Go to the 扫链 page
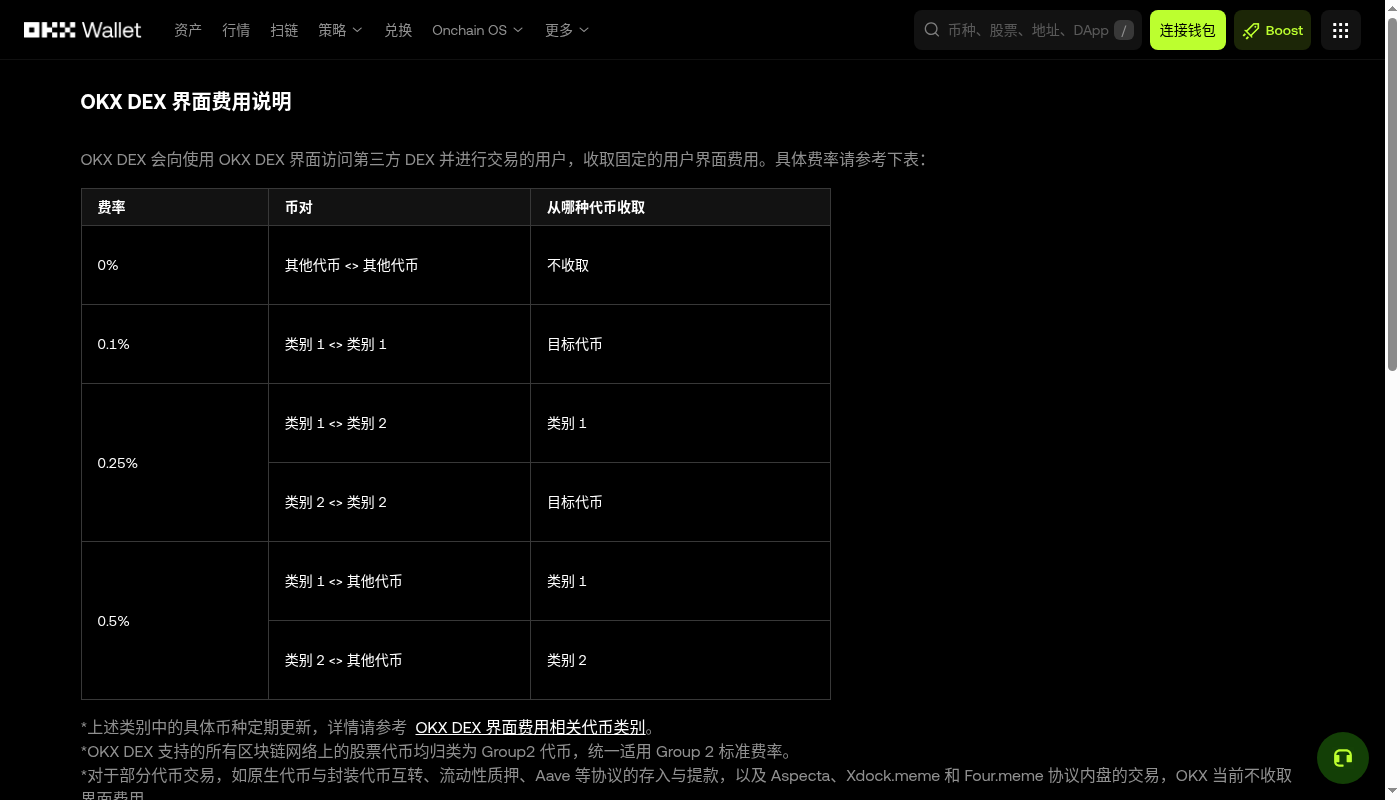Screen dimensions: 1400x800 [x=284, y=30]
